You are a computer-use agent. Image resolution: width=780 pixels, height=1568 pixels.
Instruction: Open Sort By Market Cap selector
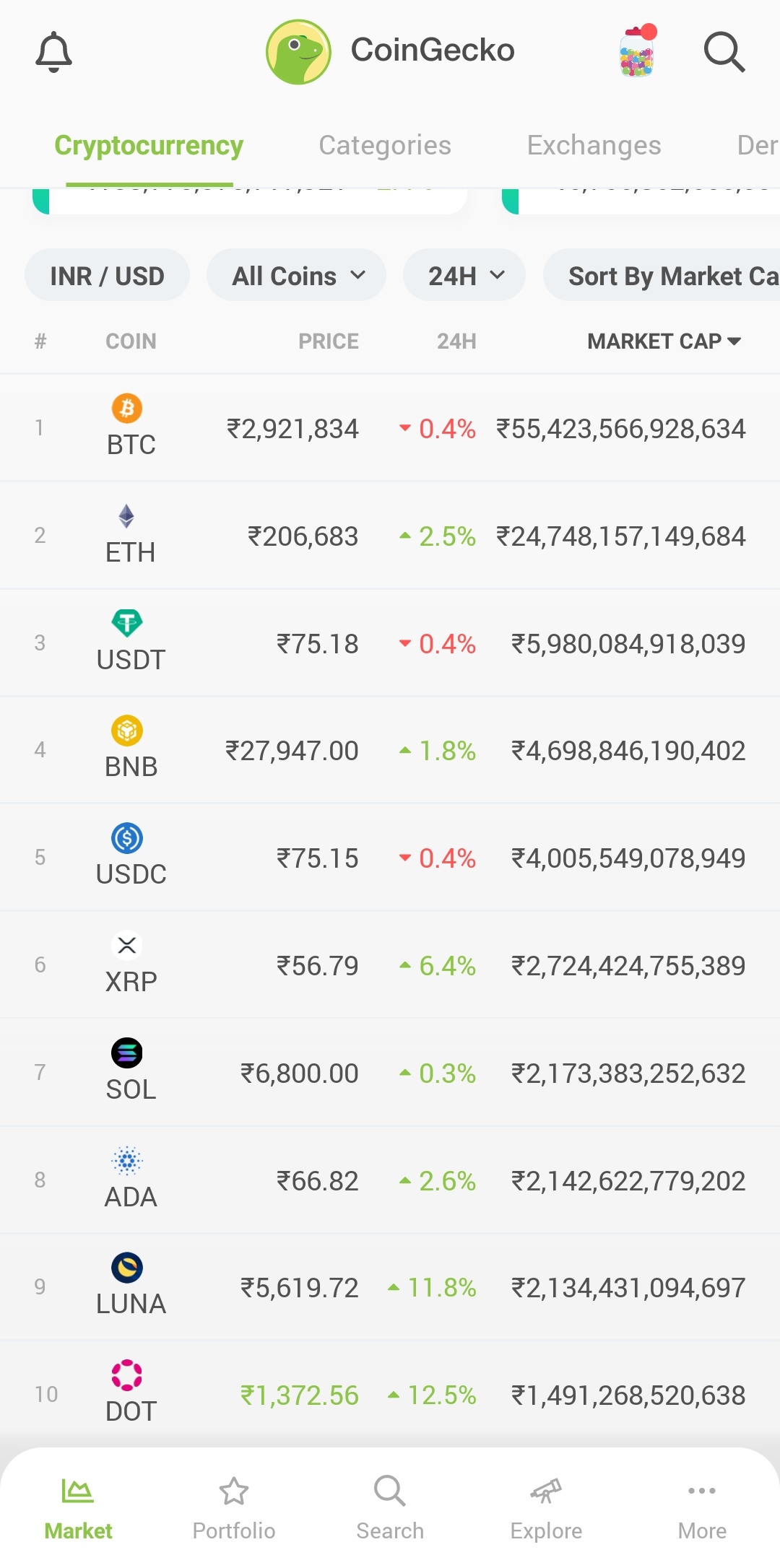[662, 275]
